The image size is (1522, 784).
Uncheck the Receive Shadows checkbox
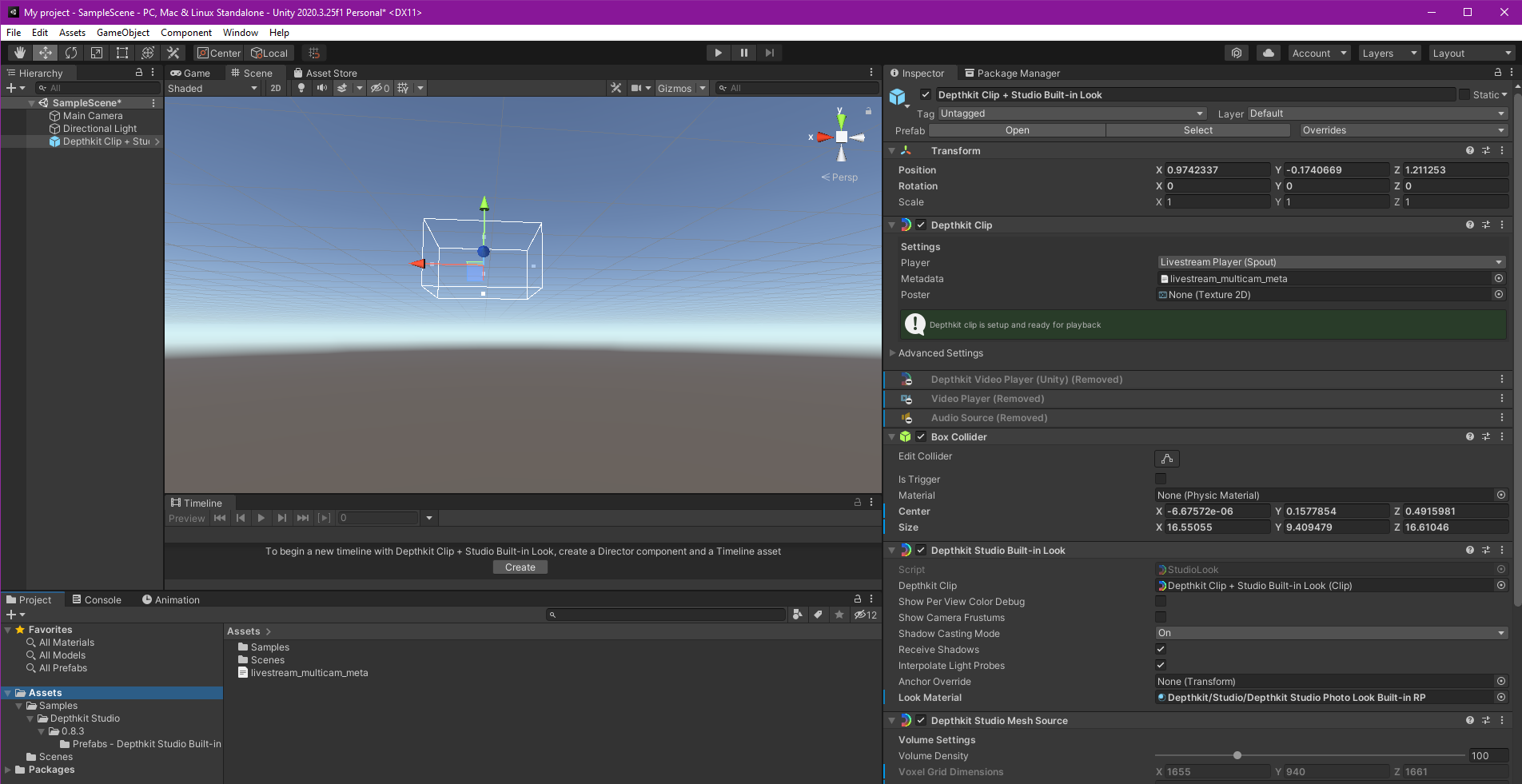coord(1161,649)
